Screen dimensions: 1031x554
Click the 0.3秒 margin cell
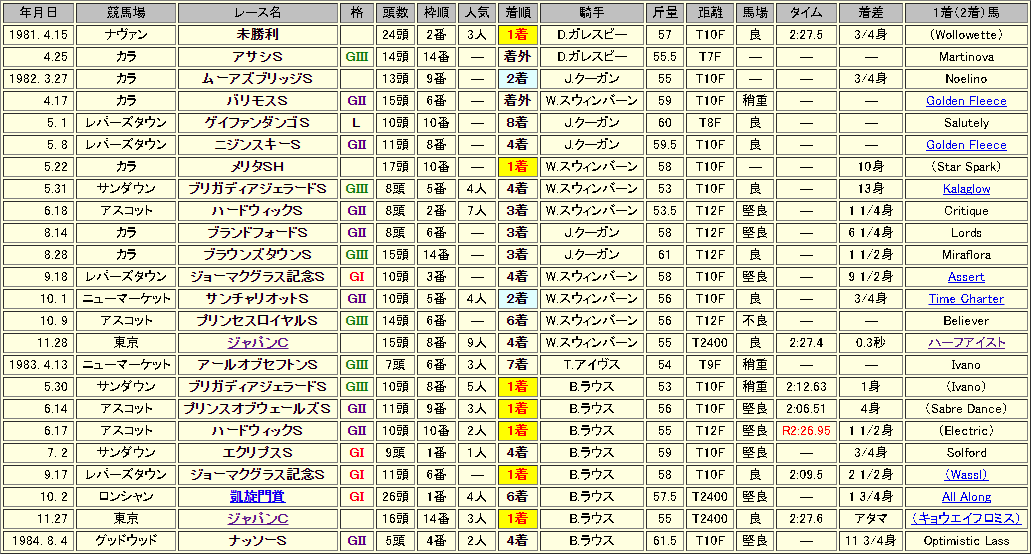click(871, 342)
